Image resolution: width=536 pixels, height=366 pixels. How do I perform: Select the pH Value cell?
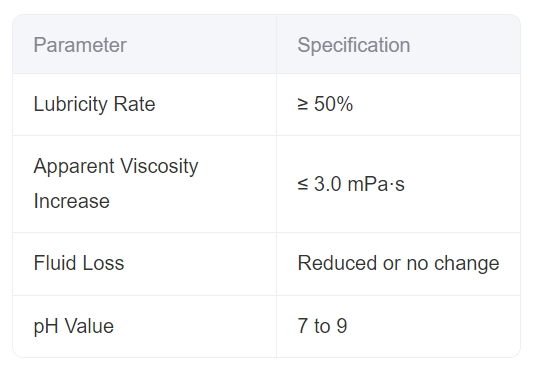click(144, 326)
